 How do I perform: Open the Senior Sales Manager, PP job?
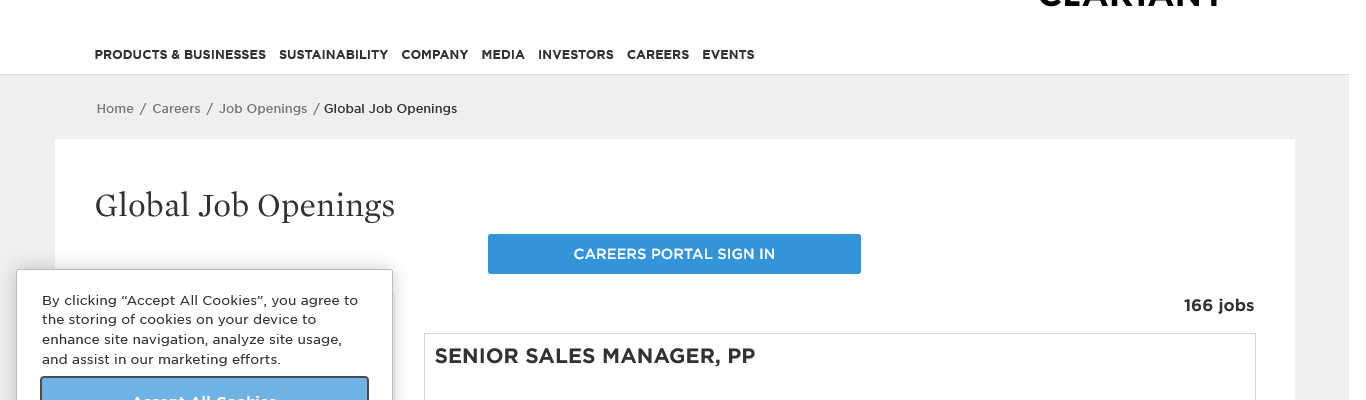595,356
